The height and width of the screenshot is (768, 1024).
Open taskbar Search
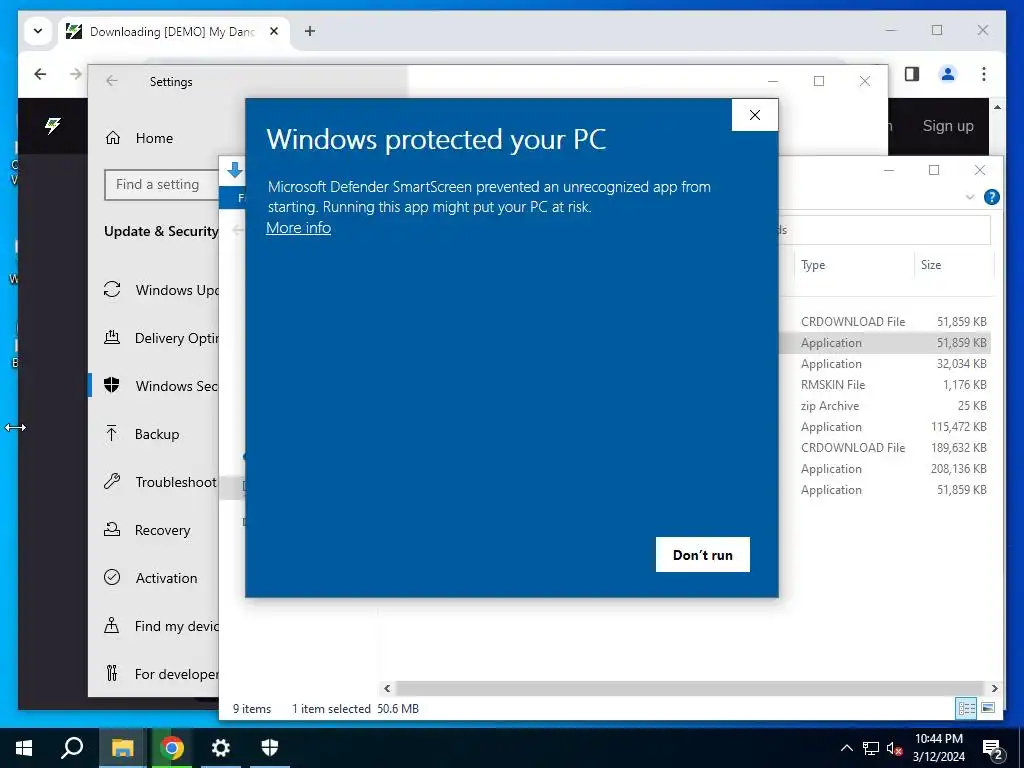point(72,748)
